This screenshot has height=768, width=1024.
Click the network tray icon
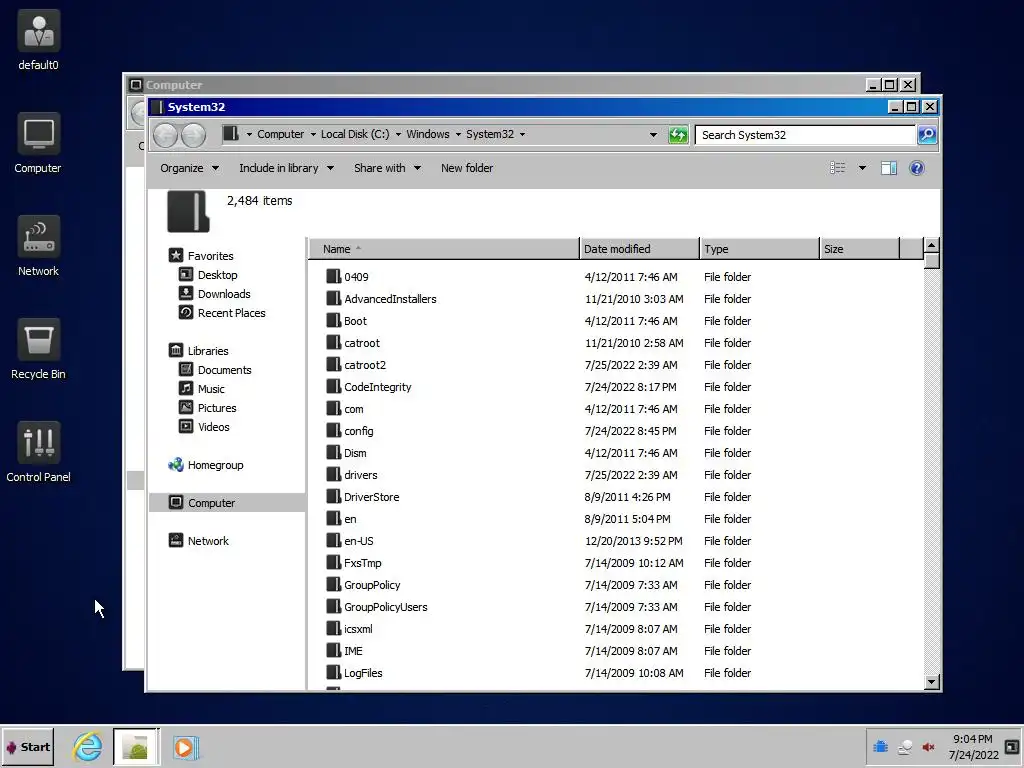tap(904, 747)
